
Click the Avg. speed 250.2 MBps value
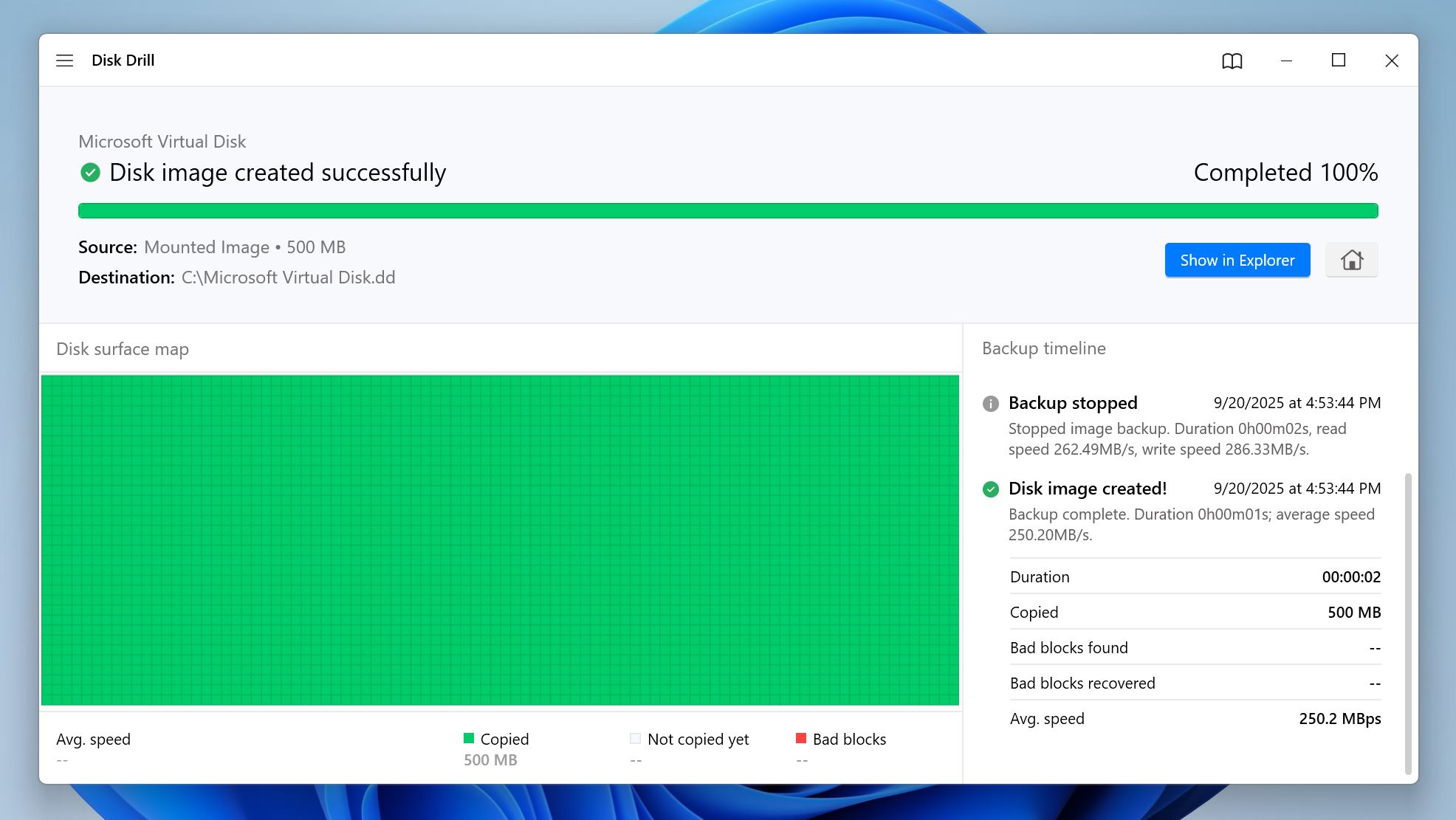coord(1340,718)
